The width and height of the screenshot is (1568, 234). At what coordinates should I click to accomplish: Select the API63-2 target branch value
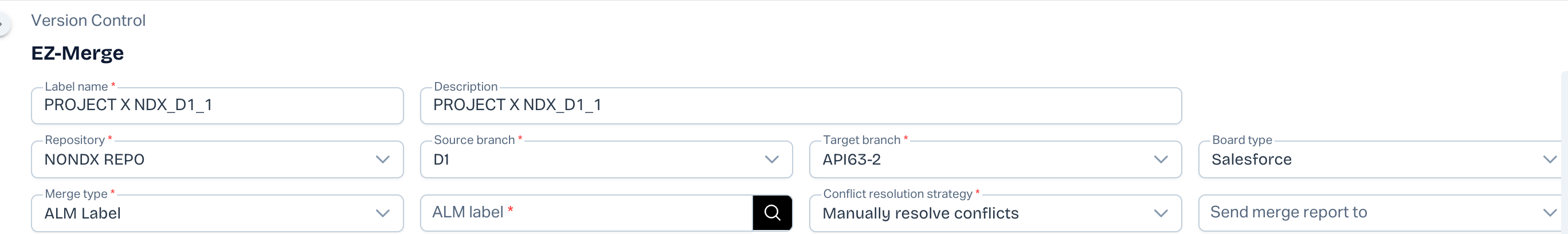[851, 159]
